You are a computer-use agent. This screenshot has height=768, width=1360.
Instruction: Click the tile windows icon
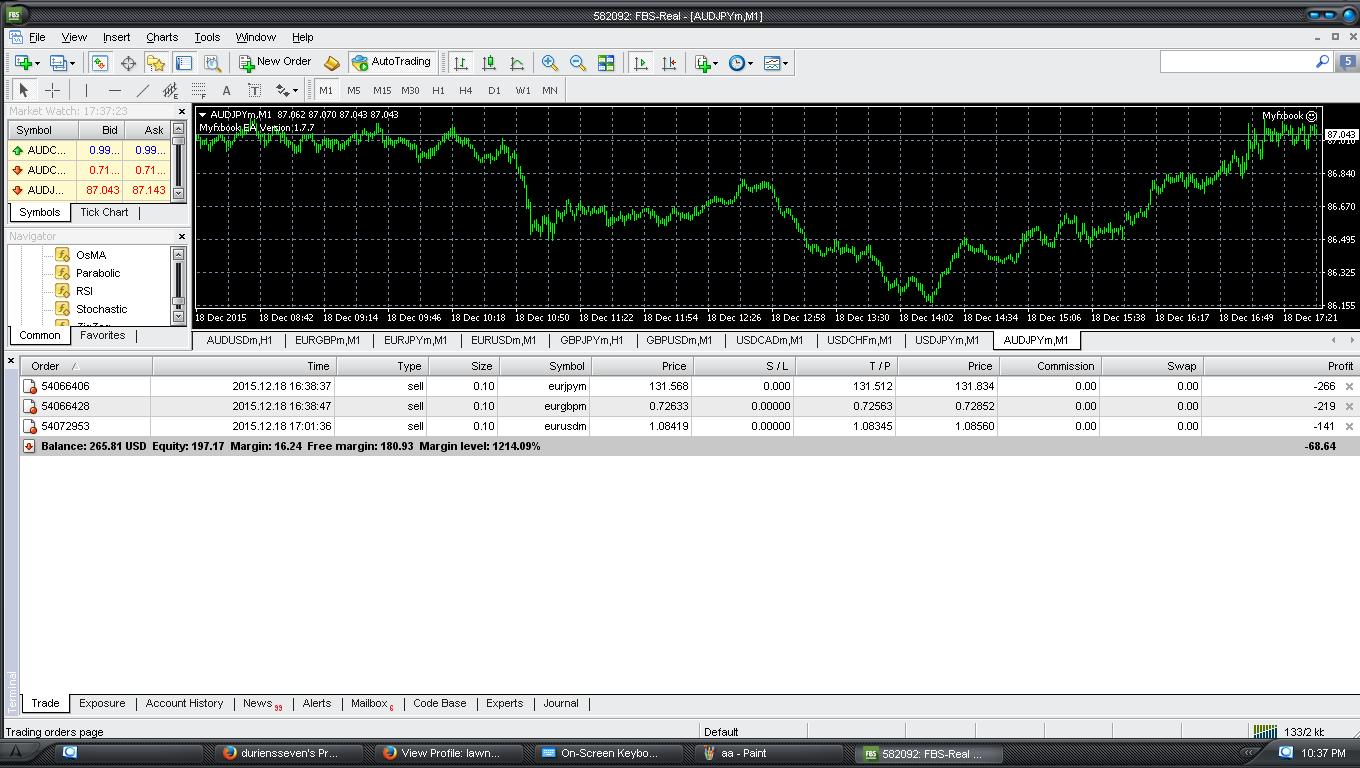[x=606, y=63]
